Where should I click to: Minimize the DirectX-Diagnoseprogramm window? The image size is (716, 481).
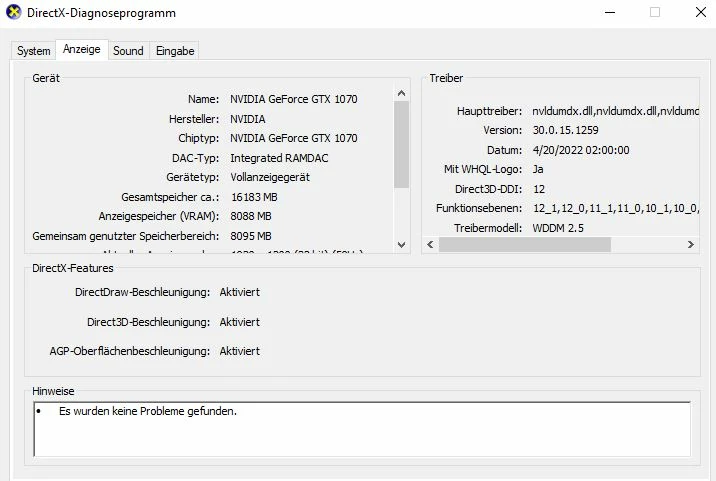click(x=610, y=12)
